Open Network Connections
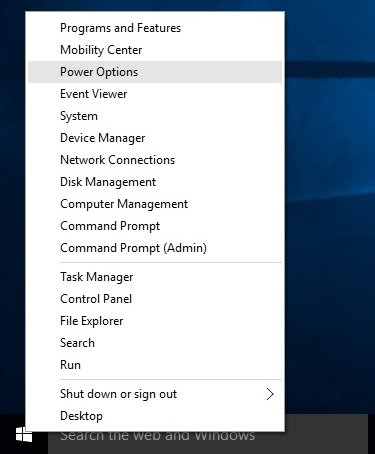 point(155,160)
